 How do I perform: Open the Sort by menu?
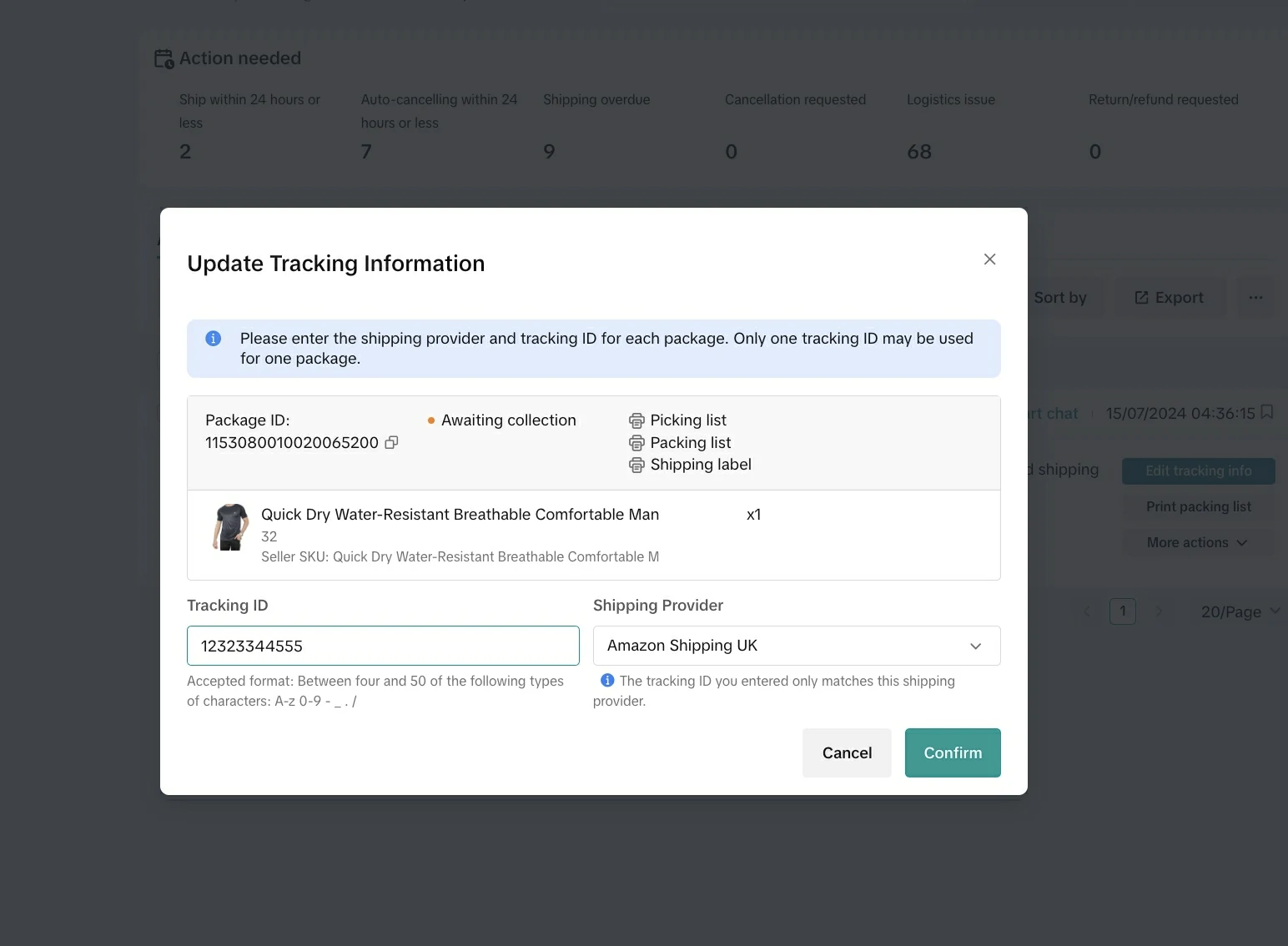1060,298
